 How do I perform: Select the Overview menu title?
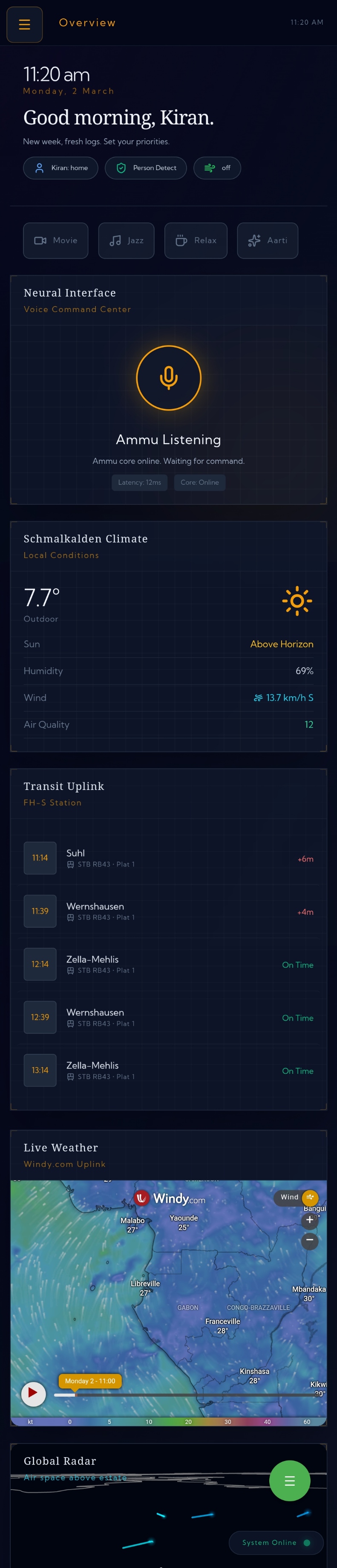88,23
